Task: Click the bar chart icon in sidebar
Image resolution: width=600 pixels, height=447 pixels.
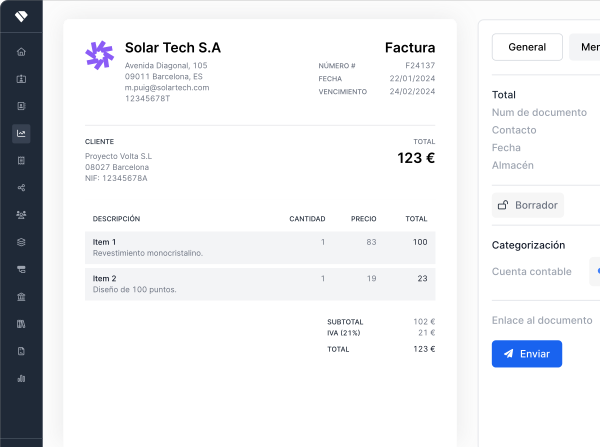Action: click(x=21, y=379)
